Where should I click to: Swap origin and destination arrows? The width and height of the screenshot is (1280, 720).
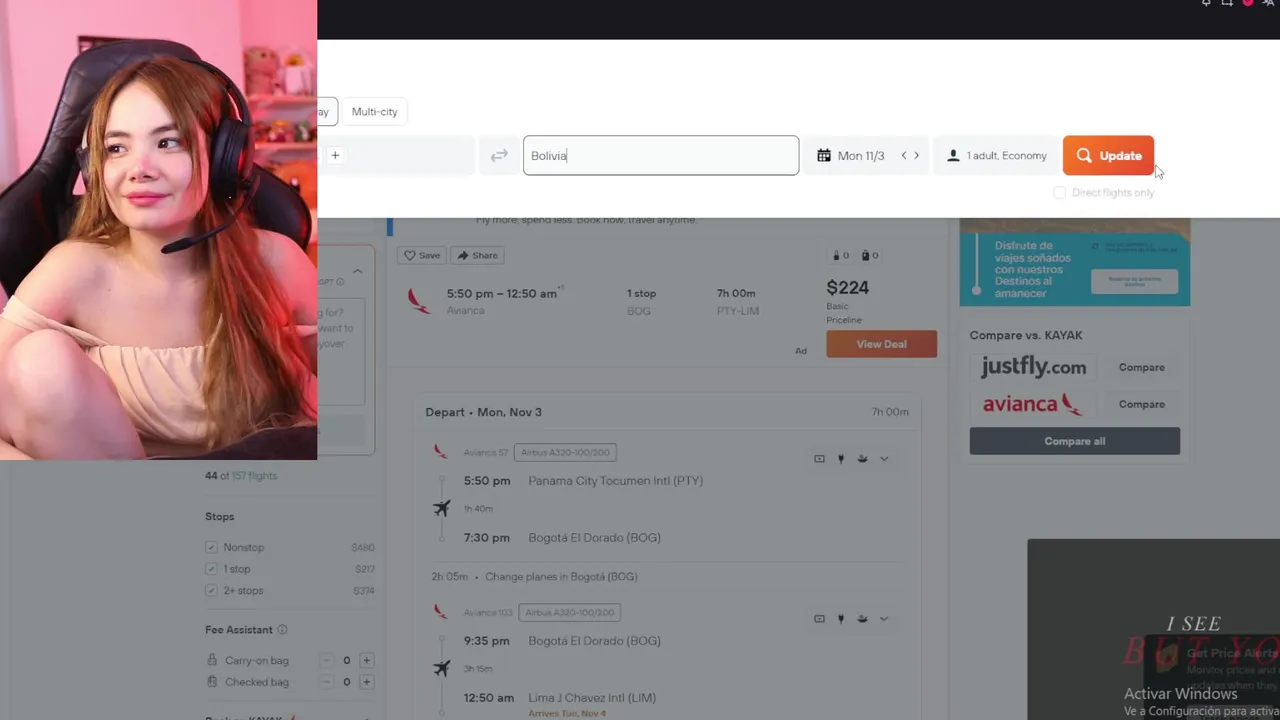click(x=499, y=156)
